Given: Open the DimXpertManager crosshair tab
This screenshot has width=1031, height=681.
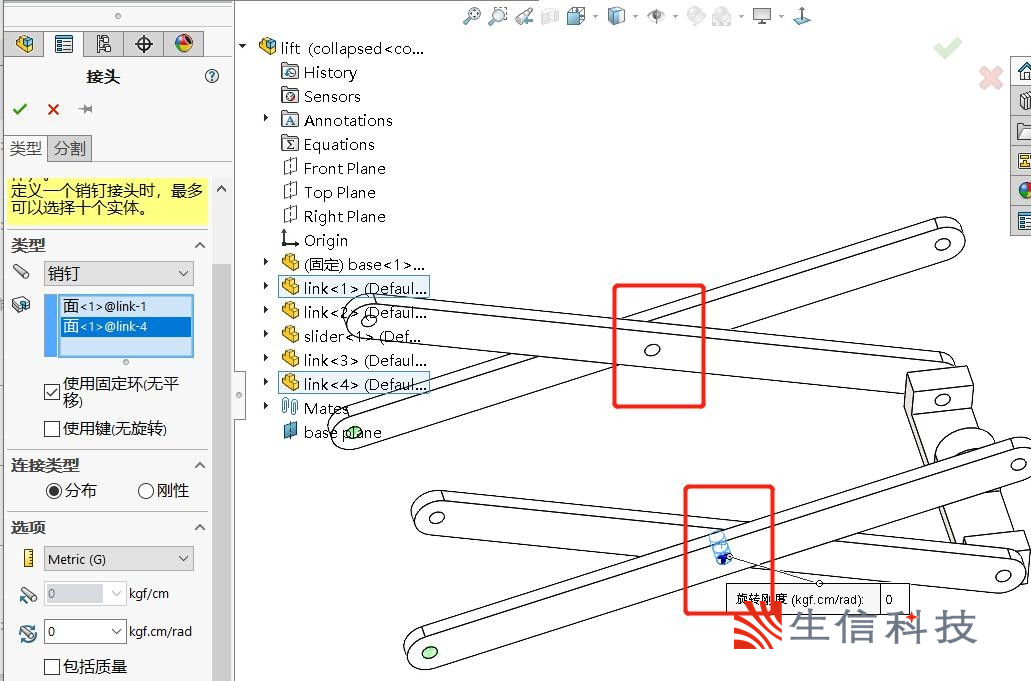Looking at the screenshot, I should [x=143, y=44].
